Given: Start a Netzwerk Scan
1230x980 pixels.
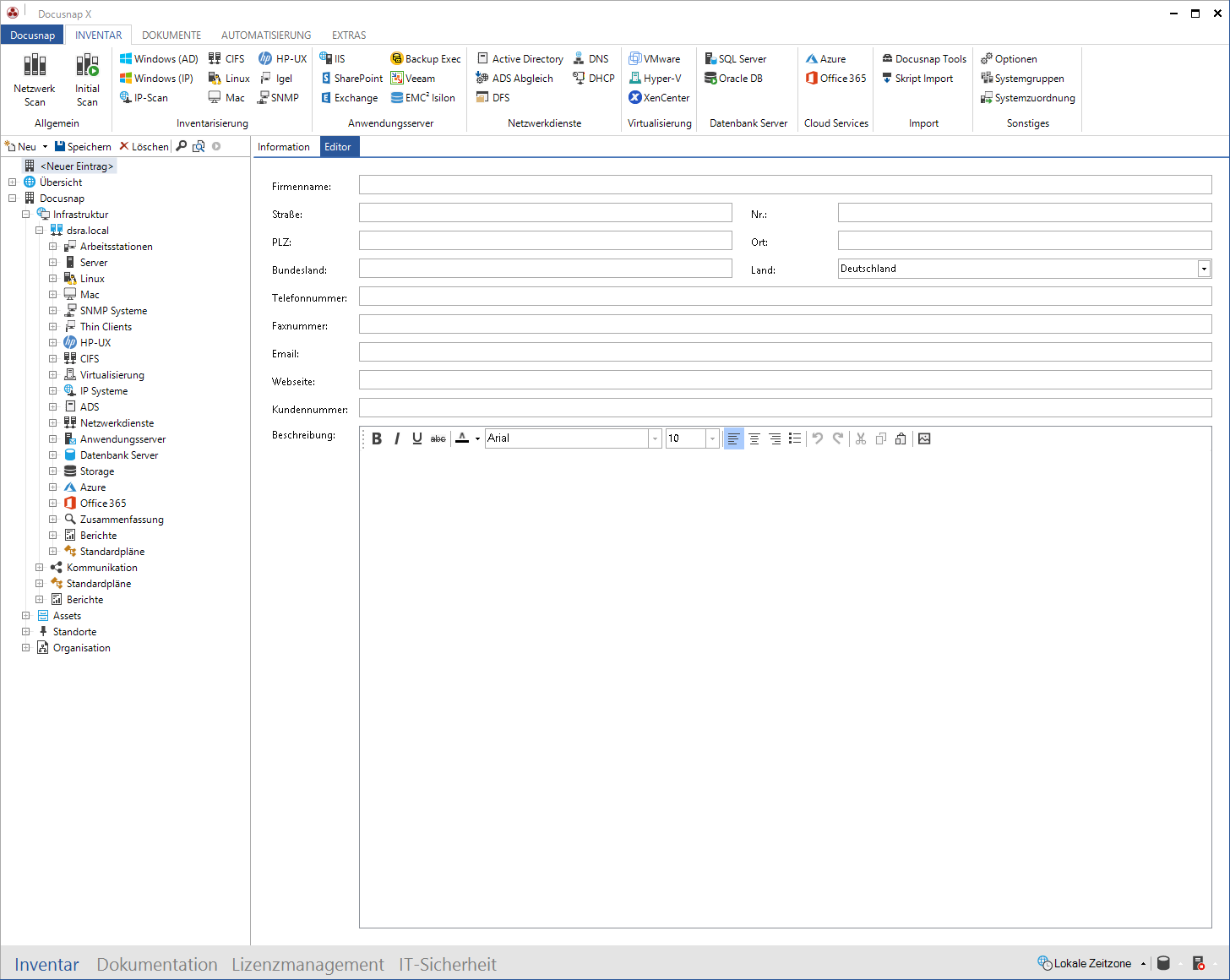Looking at the screenshot, I should (35, 79).
